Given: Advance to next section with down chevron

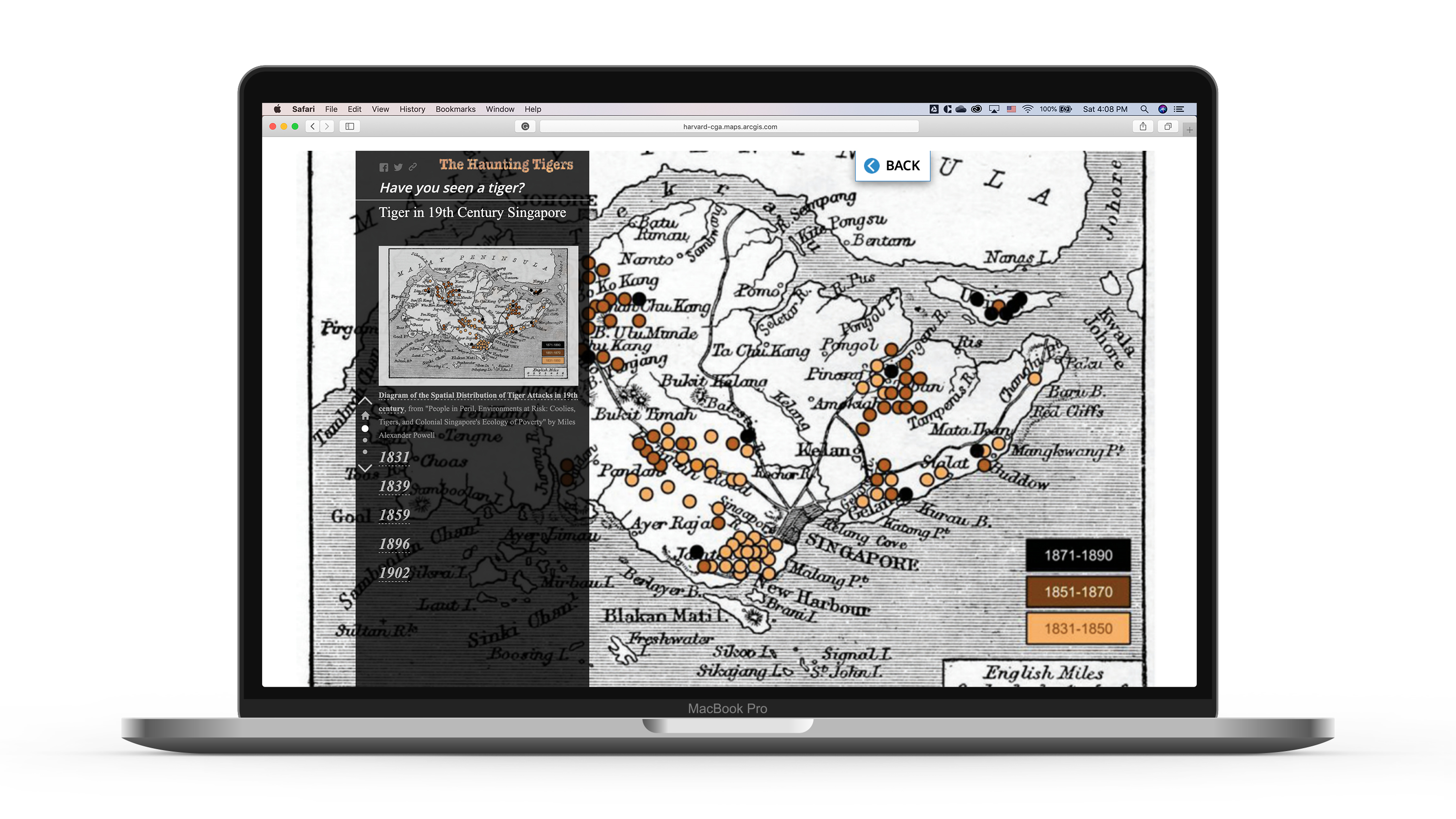Looking at the screenshot, I should click(x=365, y=469).
